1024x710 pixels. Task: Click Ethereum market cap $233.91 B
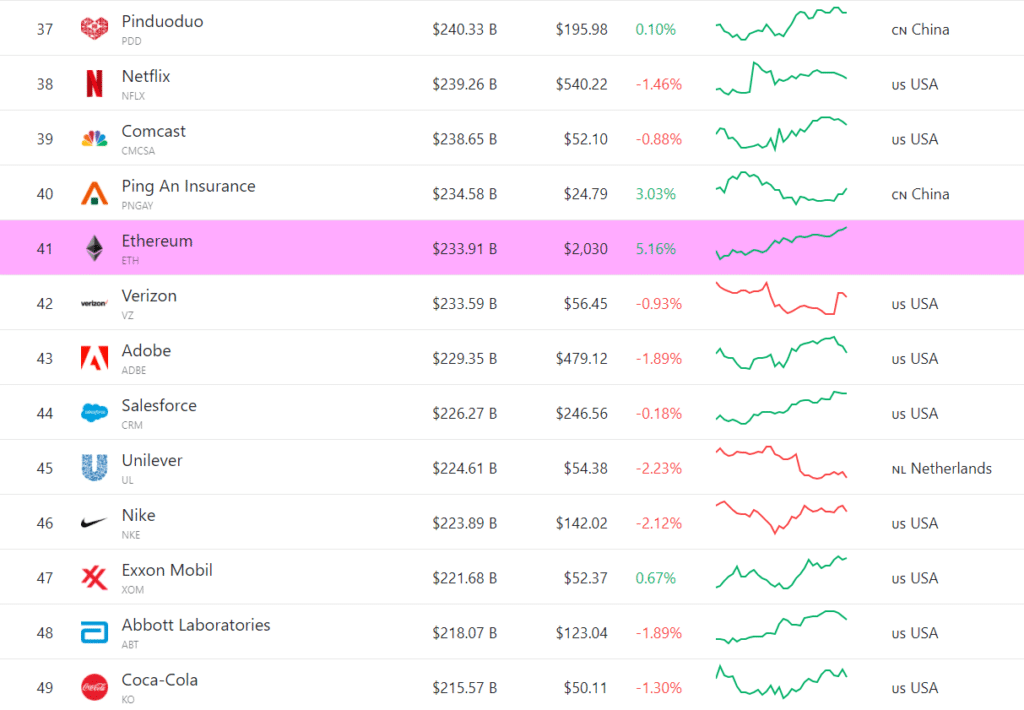[x=464, y=249]
